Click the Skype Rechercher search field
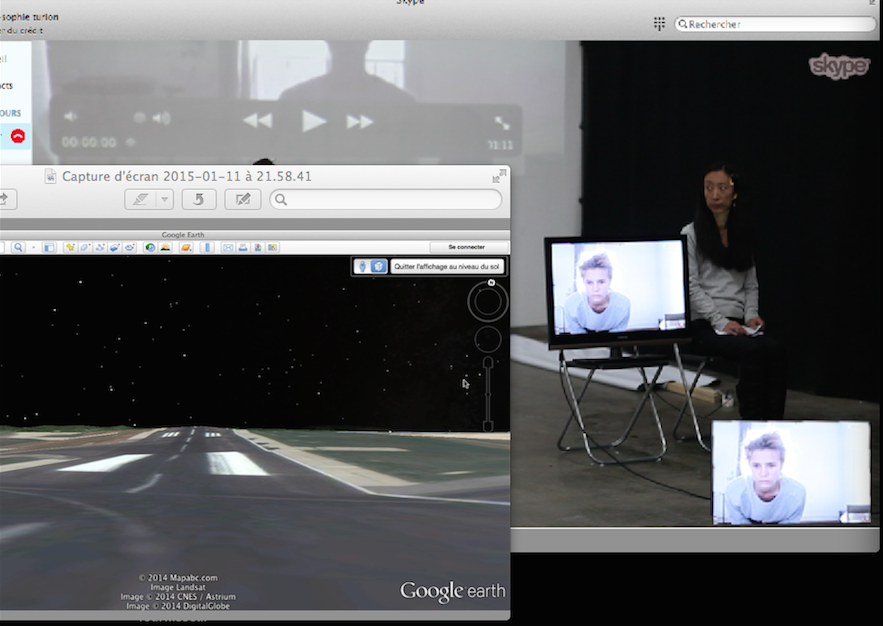The width and height of the screenshot is (883, 626). [775, 24]
